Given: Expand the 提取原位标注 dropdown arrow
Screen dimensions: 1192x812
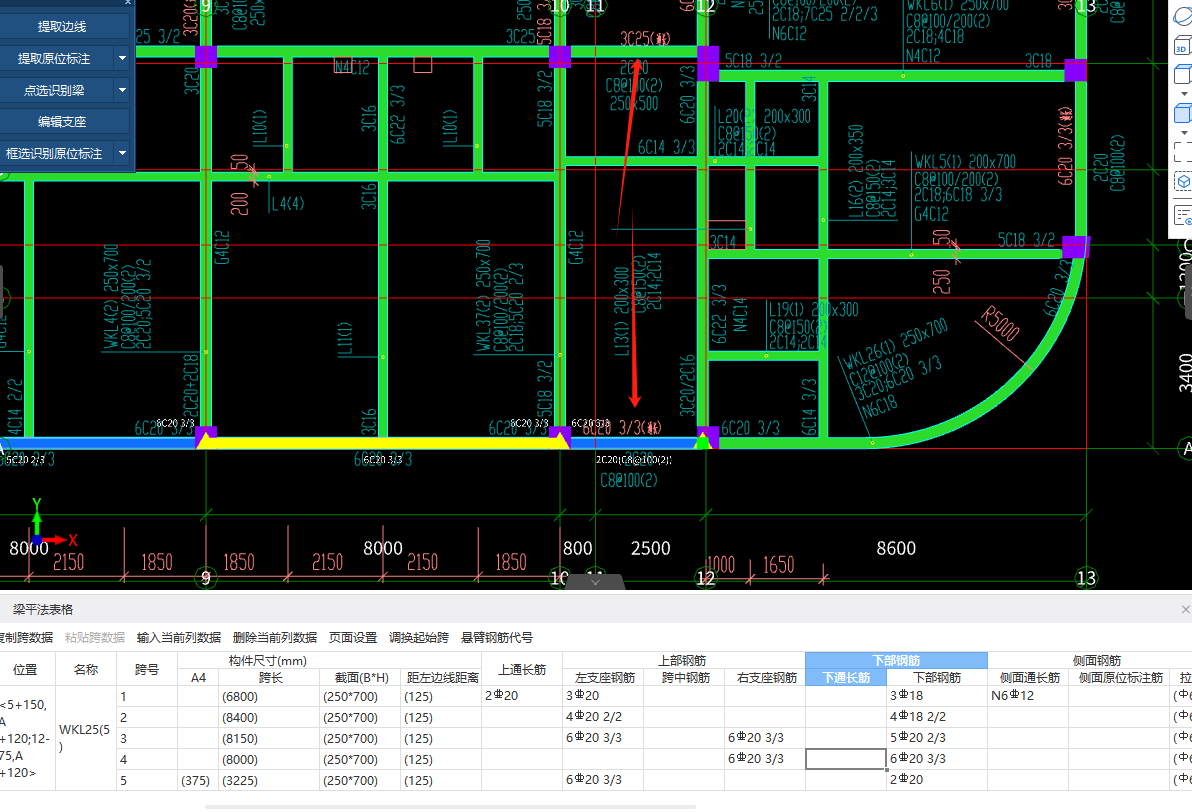Looking at the screenshot, I should (x=122, y=59).
